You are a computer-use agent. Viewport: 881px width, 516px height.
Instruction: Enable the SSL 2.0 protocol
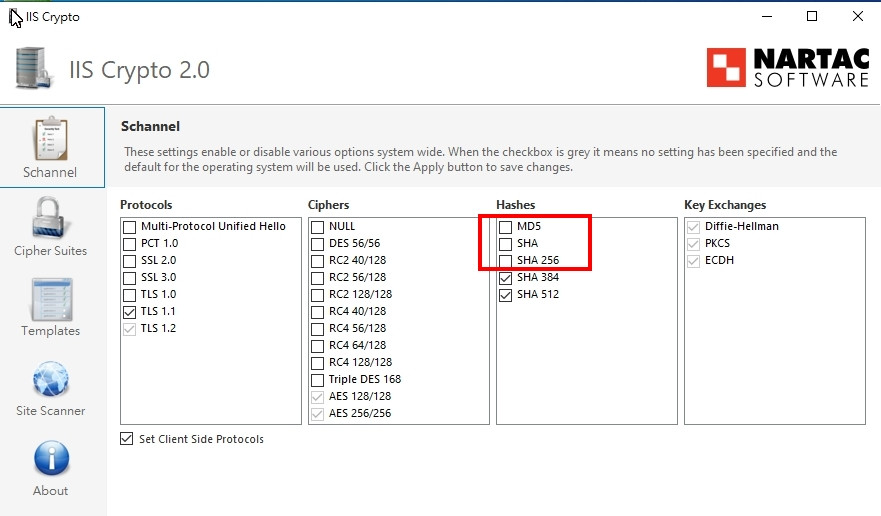point(130,261)
